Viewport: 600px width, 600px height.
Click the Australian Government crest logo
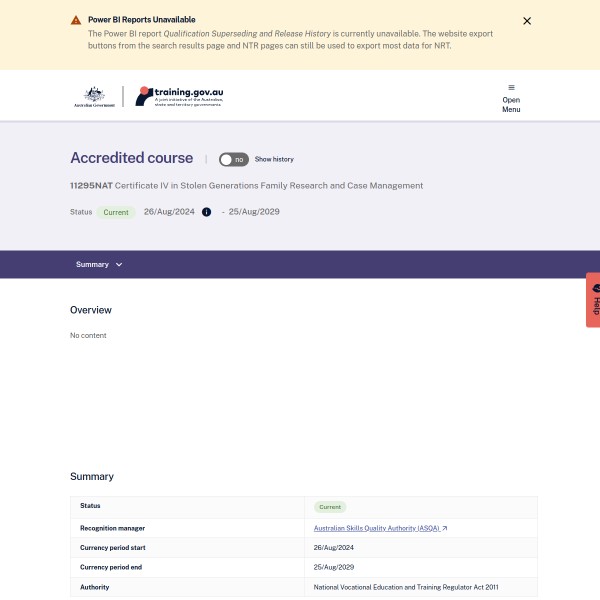(94, 96)
